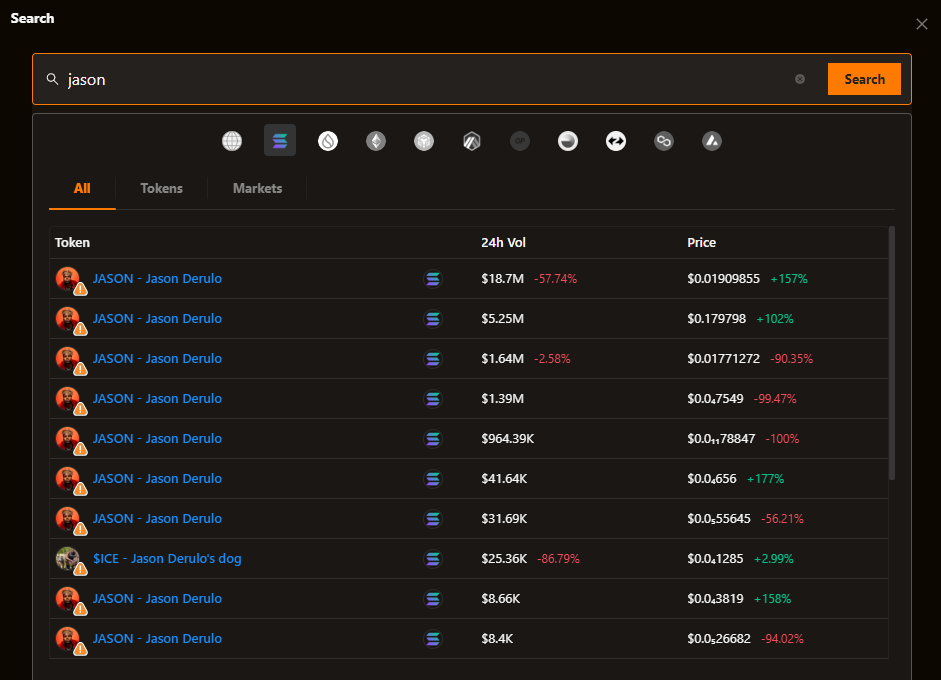Screen dimensions: 941x680
Task: Click the Search dialog title text
Action: [x=32, y=18]
